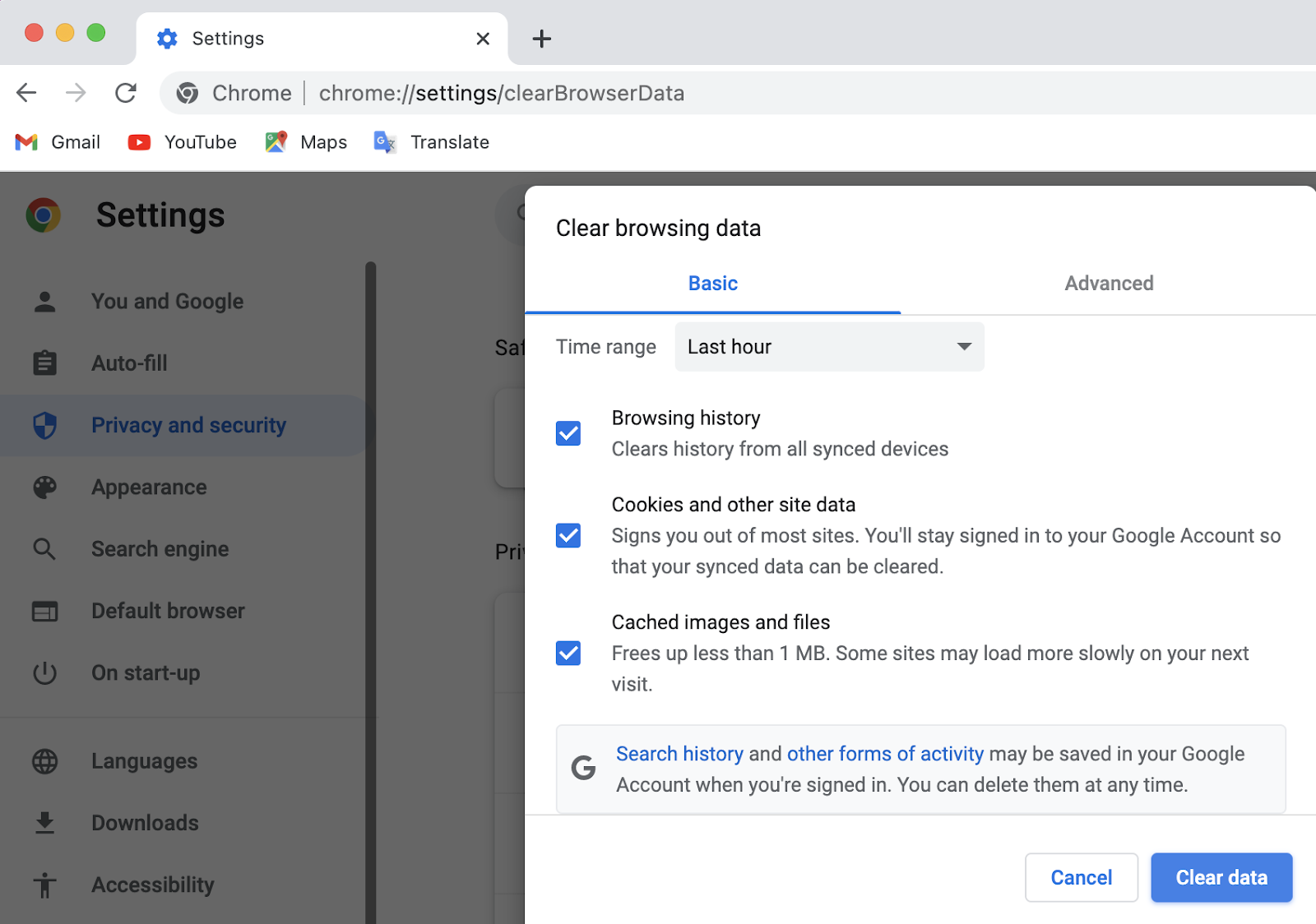1316x924 pixels.
Task: Switch to the Advanced tab
Action: point(1109,284)
